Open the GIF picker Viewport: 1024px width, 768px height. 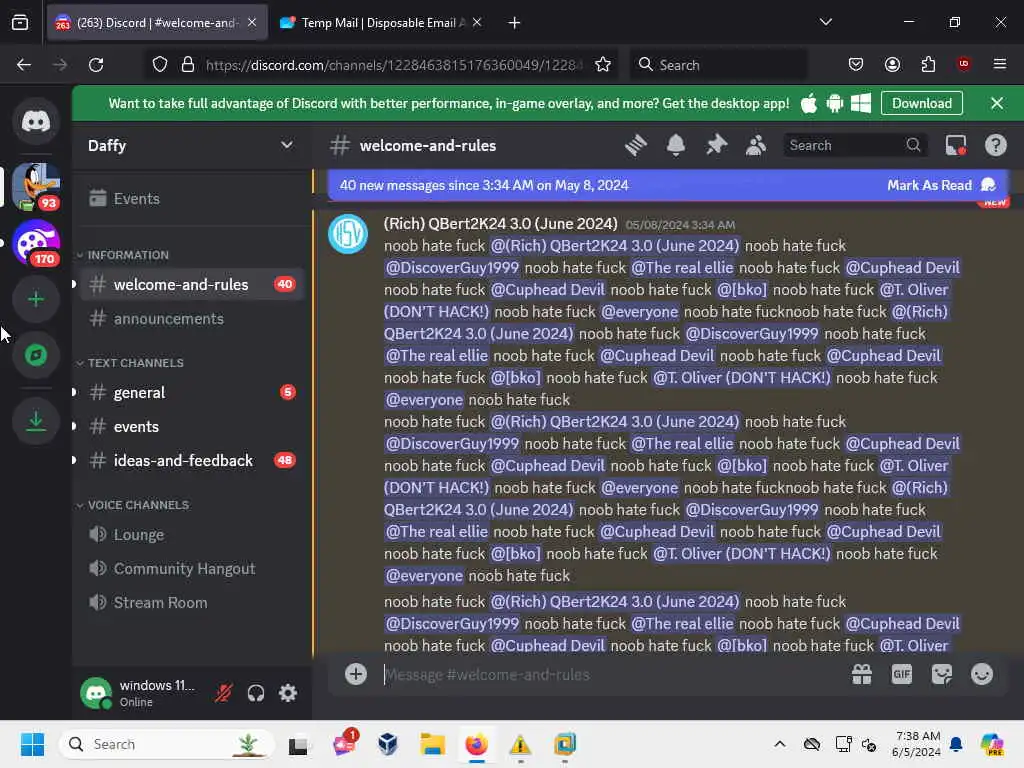coord(902,674)
